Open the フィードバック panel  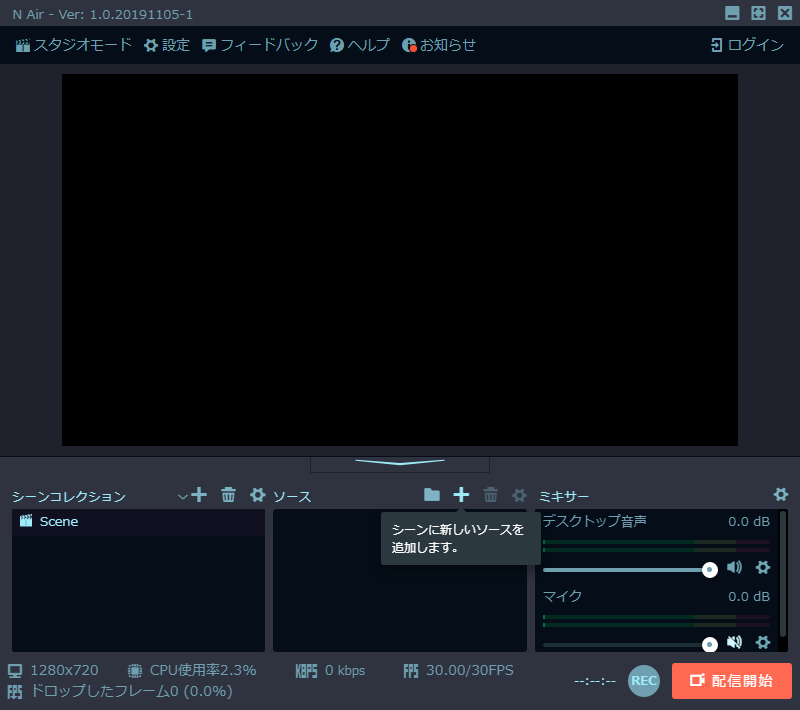click(x=264, y=44)
